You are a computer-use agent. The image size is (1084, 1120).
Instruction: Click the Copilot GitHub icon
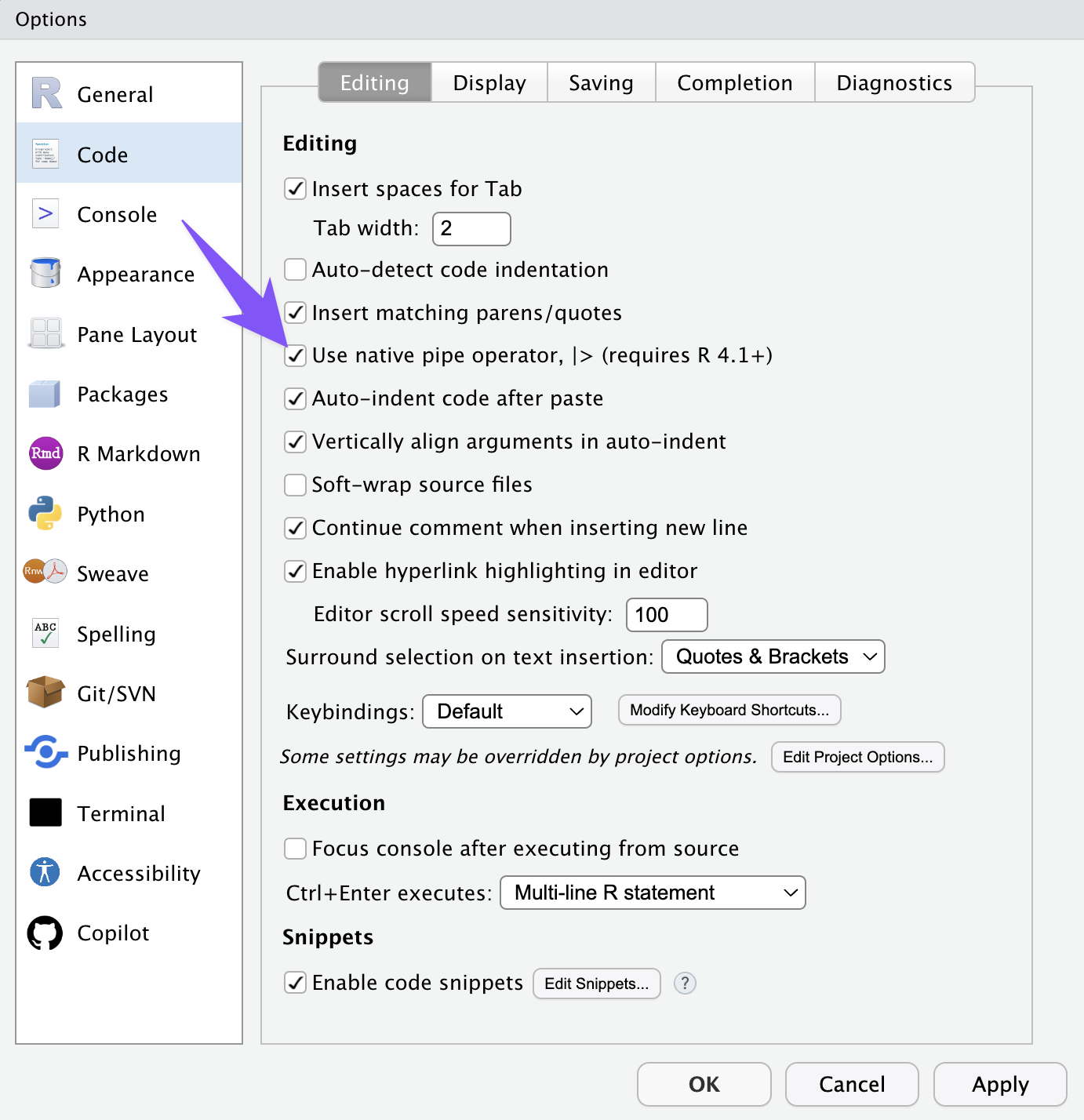click(x=45, y=933)
